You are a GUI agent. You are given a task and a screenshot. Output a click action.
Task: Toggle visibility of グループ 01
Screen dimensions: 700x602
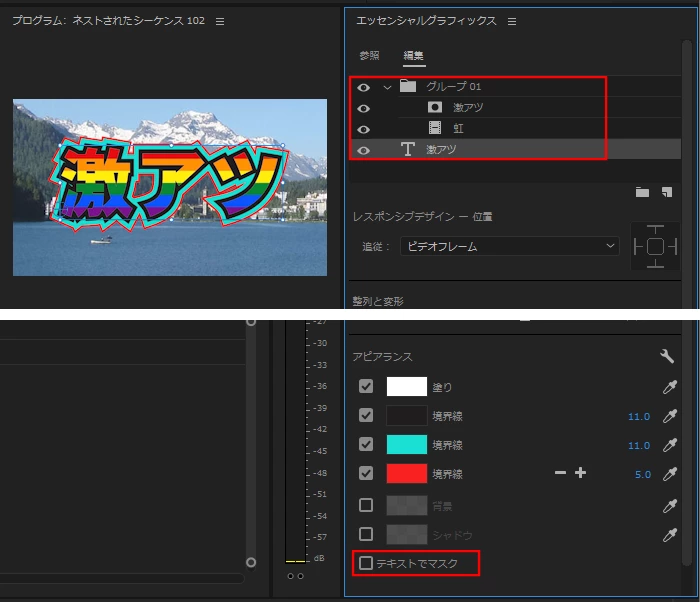point(363,87)
